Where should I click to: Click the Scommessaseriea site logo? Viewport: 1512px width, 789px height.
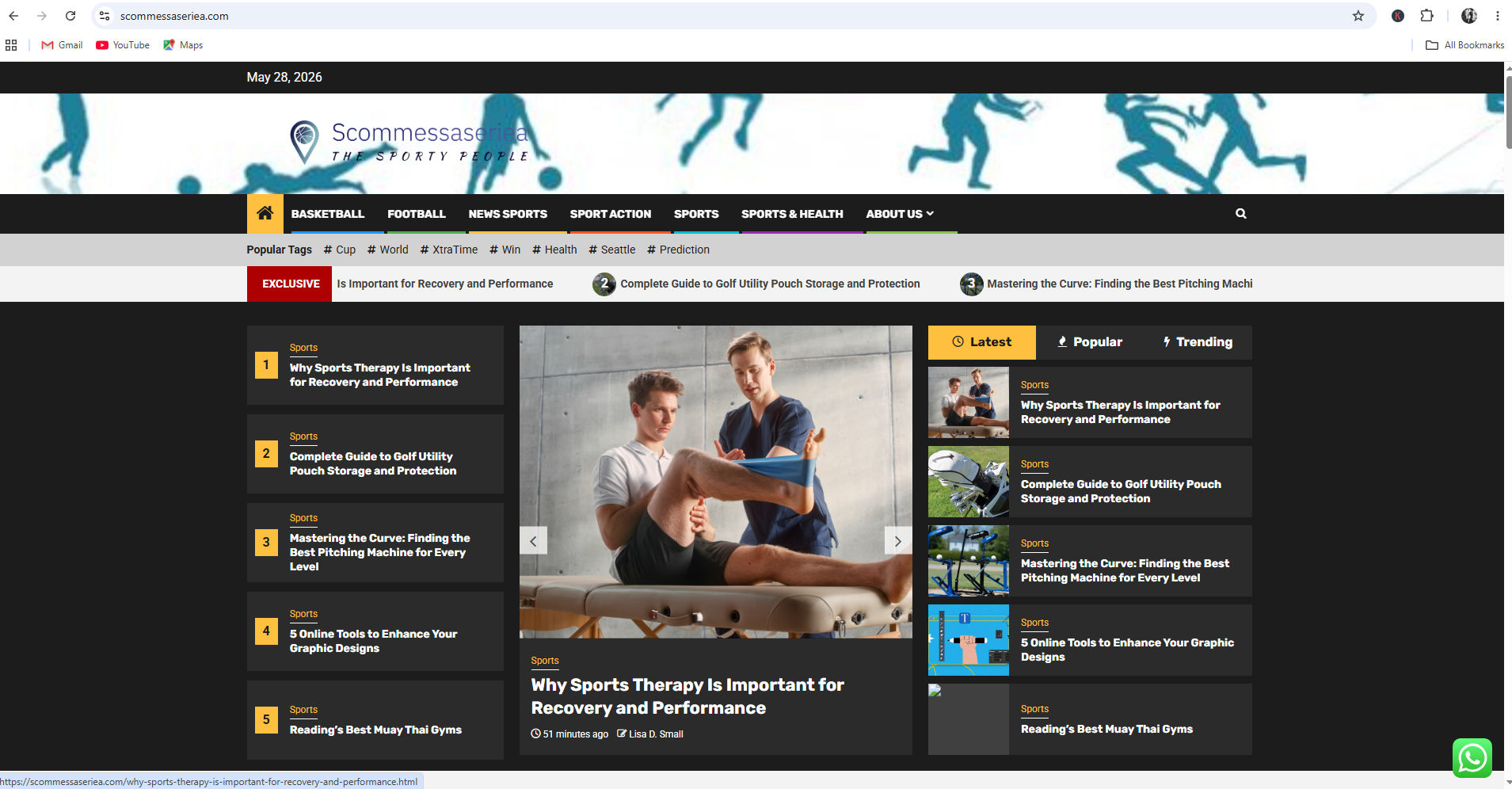point(409,142)
